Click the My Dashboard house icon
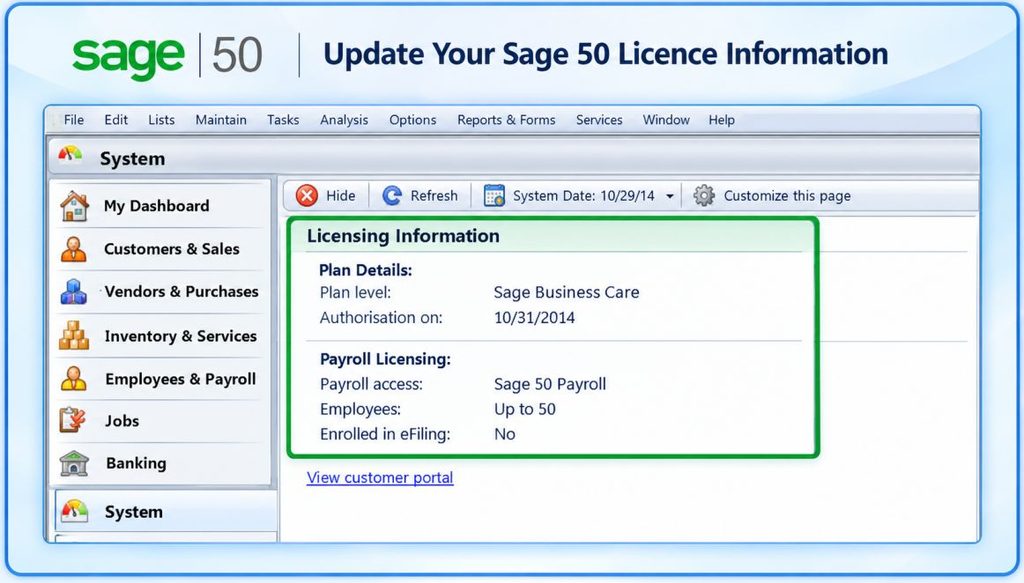 coord(74,206)
